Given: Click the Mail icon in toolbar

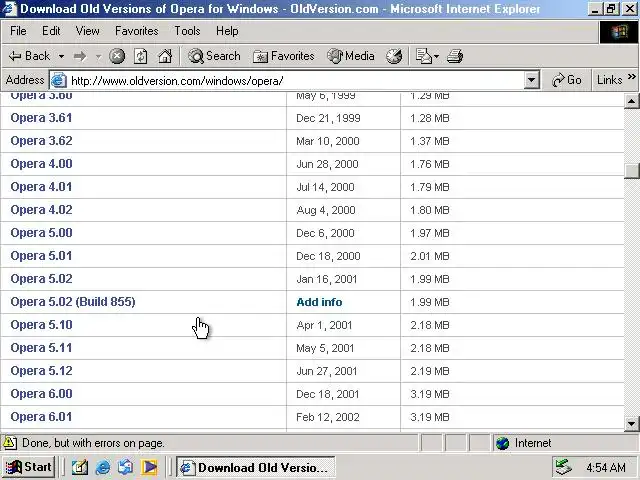Looking at the screenshot, I should pos(424,56).
